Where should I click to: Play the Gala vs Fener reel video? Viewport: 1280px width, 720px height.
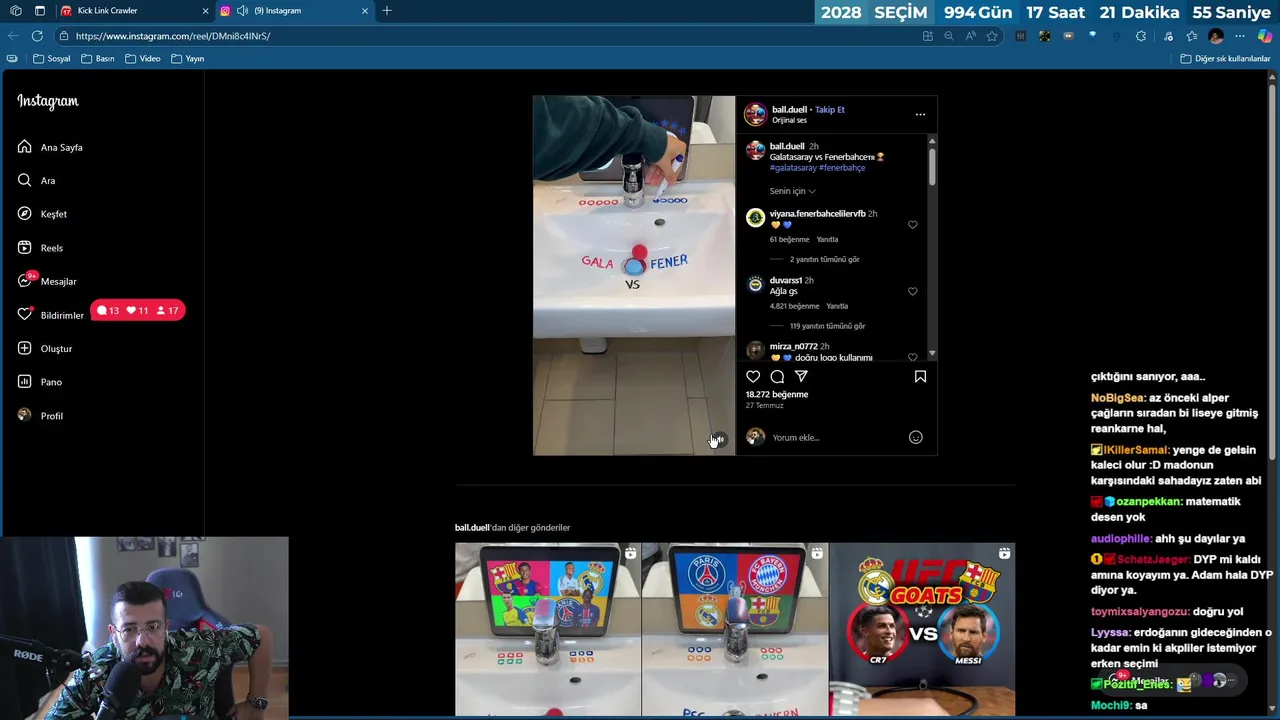click(634, 275)
